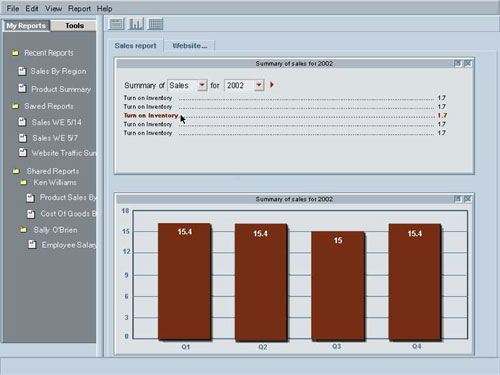Open the View menu
This screenshot has height=375, width=500.
pos(53,8)
